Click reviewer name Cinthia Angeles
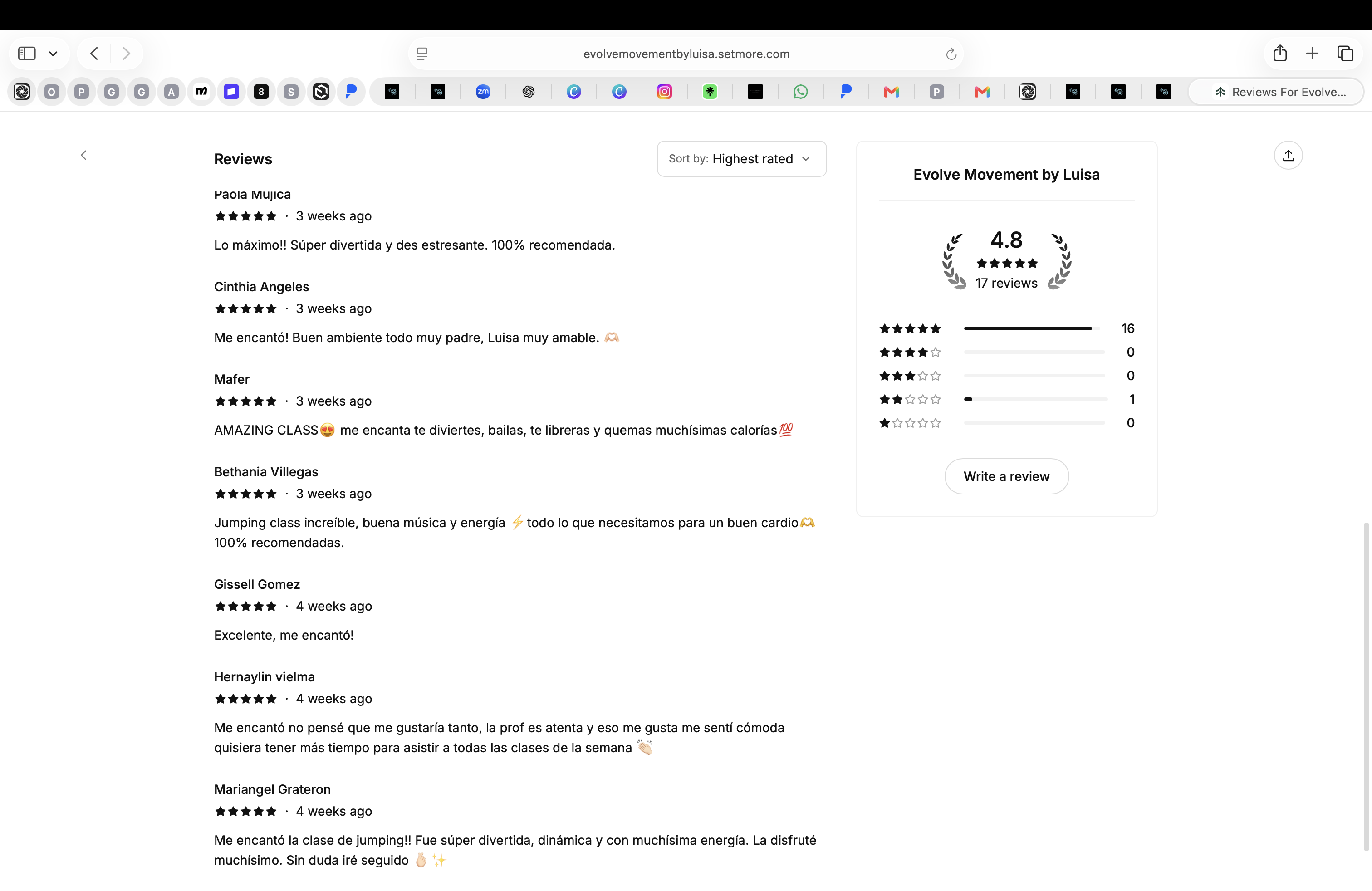Screen dimensions: 1372x891 pyautogui.click(x=261, y=287)
